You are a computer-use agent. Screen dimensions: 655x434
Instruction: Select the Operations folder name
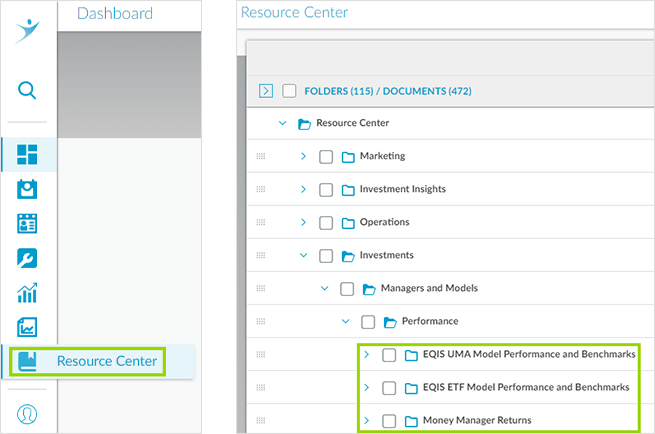coord(384,222)
